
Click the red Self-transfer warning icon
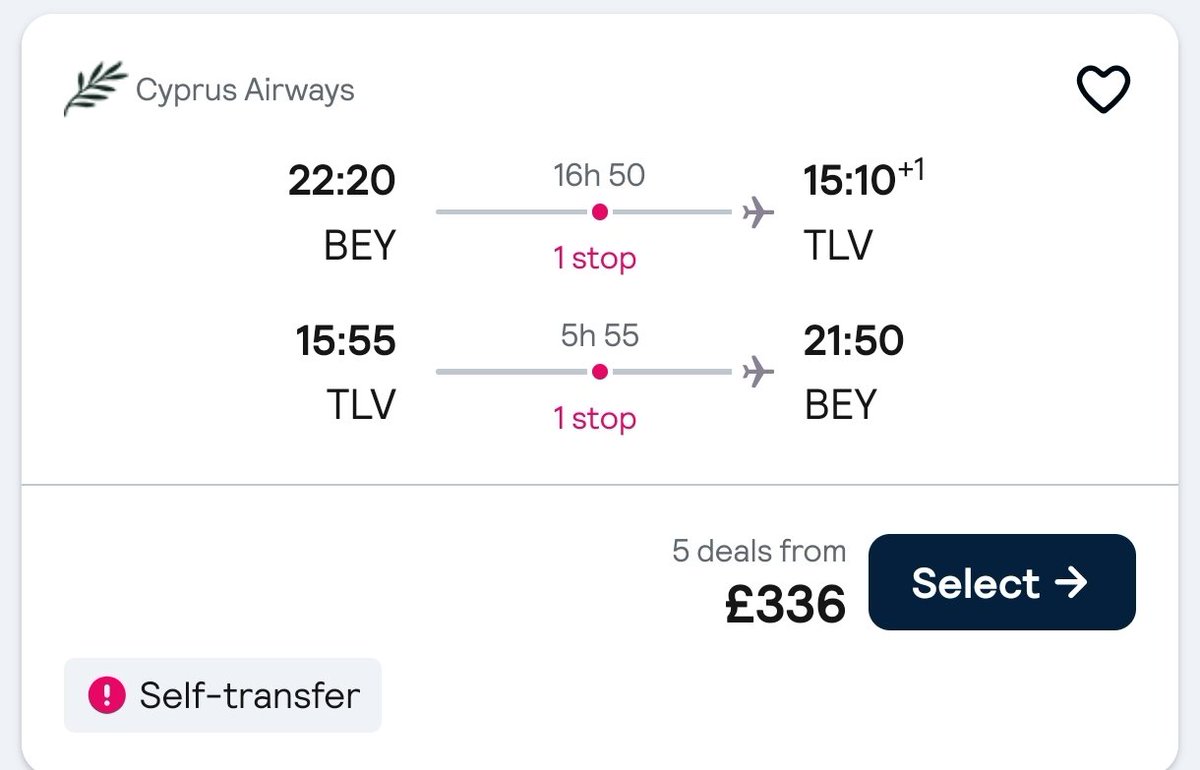point(105,695)
